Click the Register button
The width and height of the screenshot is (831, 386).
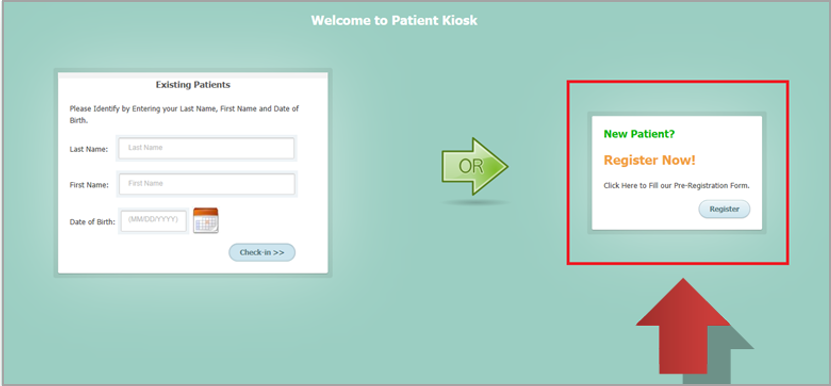pyautogui.click(x=724, y=209)
